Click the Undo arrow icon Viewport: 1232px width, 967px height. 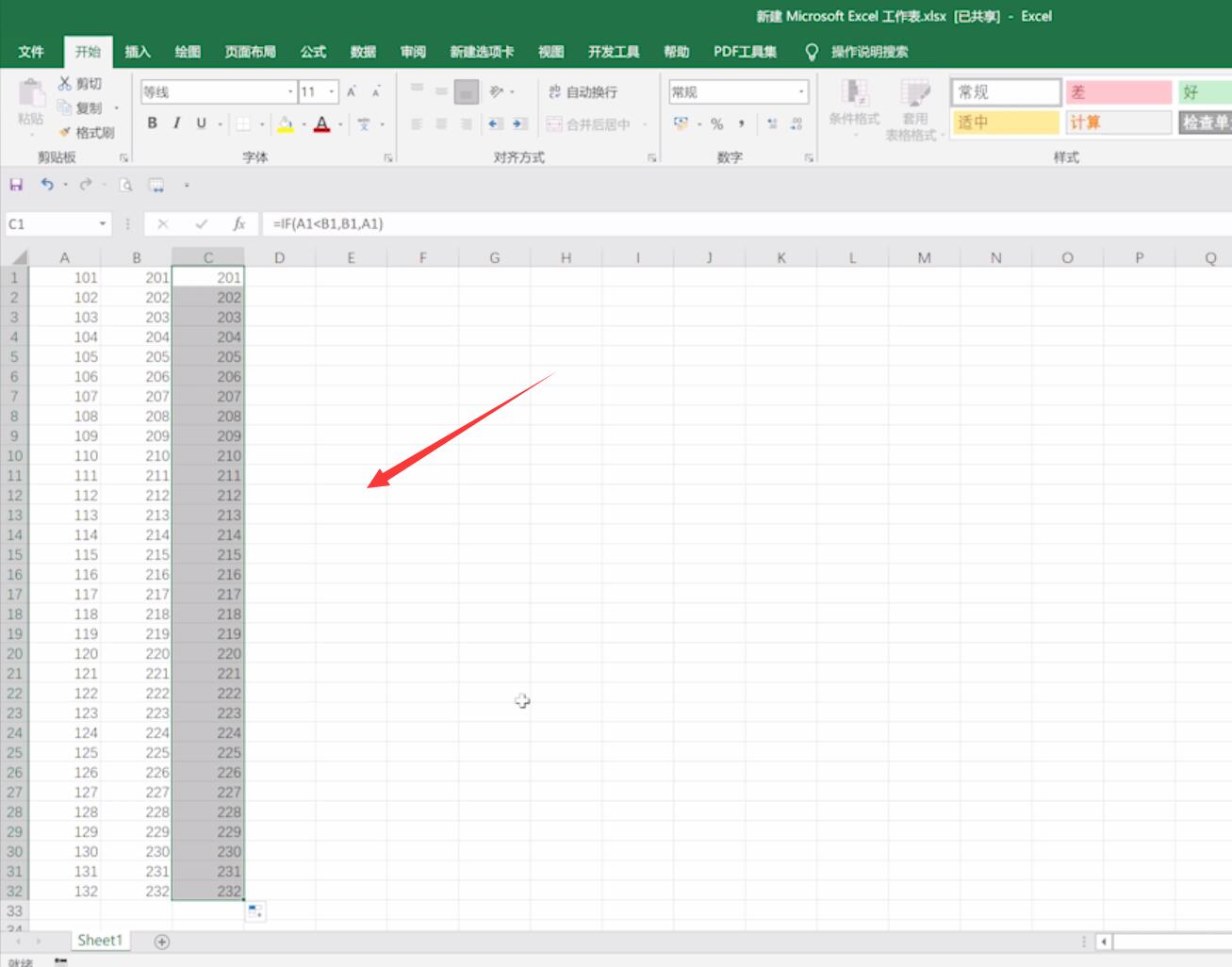coord(47,185)
